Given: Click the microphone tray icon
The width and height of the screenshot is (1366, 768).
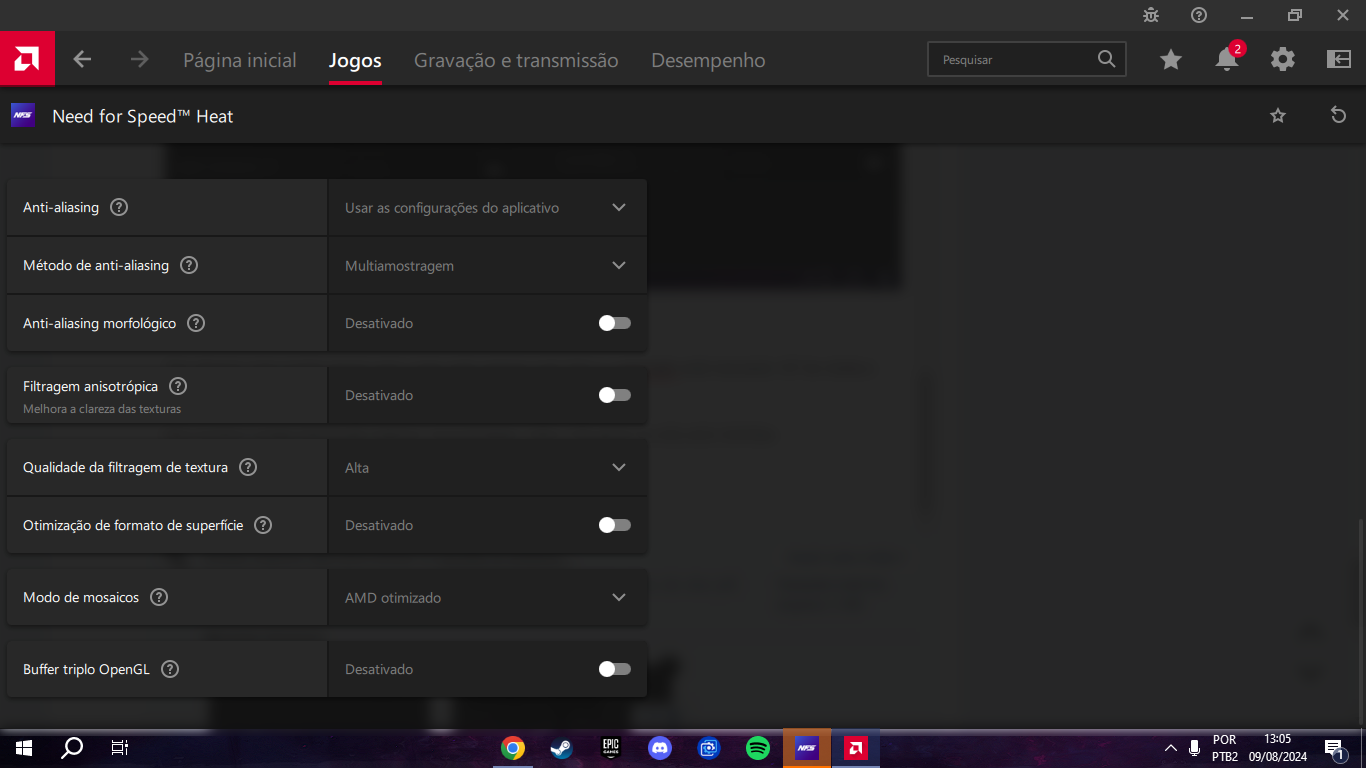Looking at the screenshot, I should tap(1195, 748).
